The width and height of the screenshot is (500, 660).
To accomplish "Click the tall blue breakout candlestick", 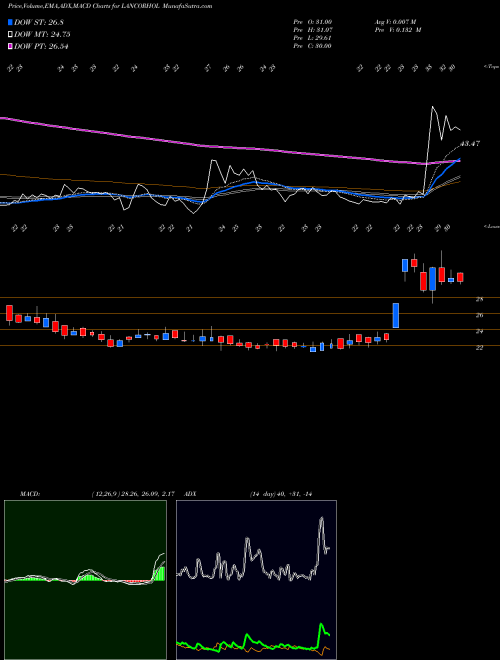I will click(396, 315).
